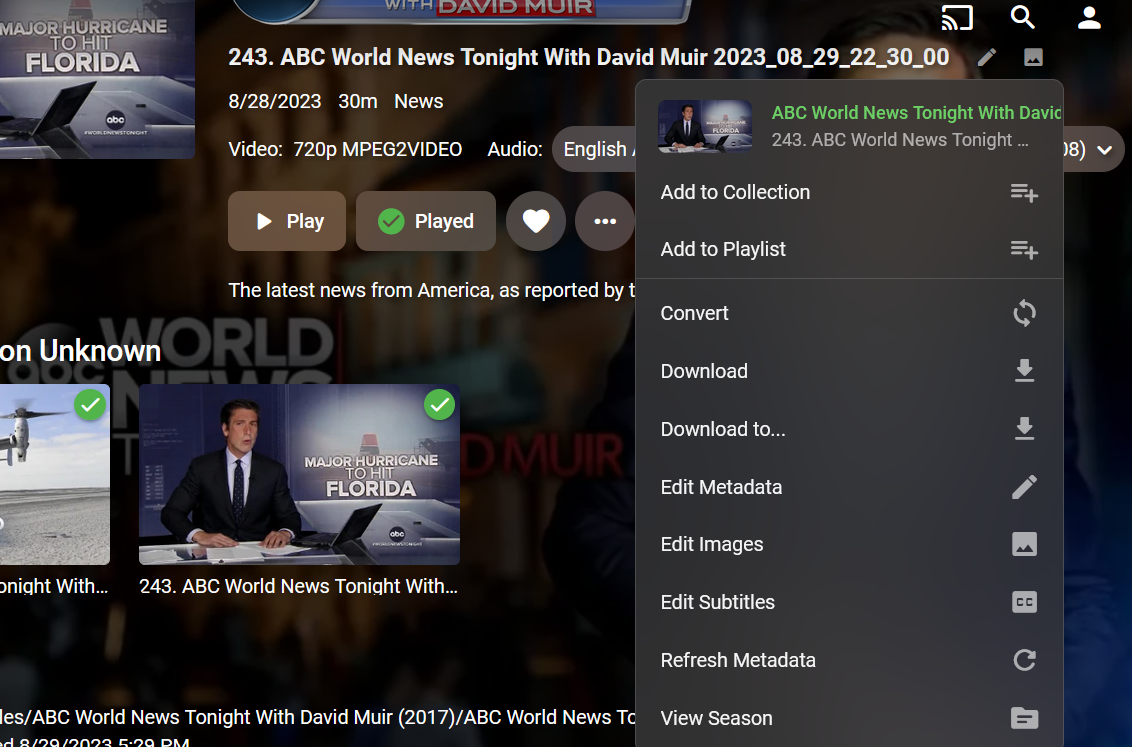Toggle the Played status button
1132x747 pixels.
click(426, 221)
